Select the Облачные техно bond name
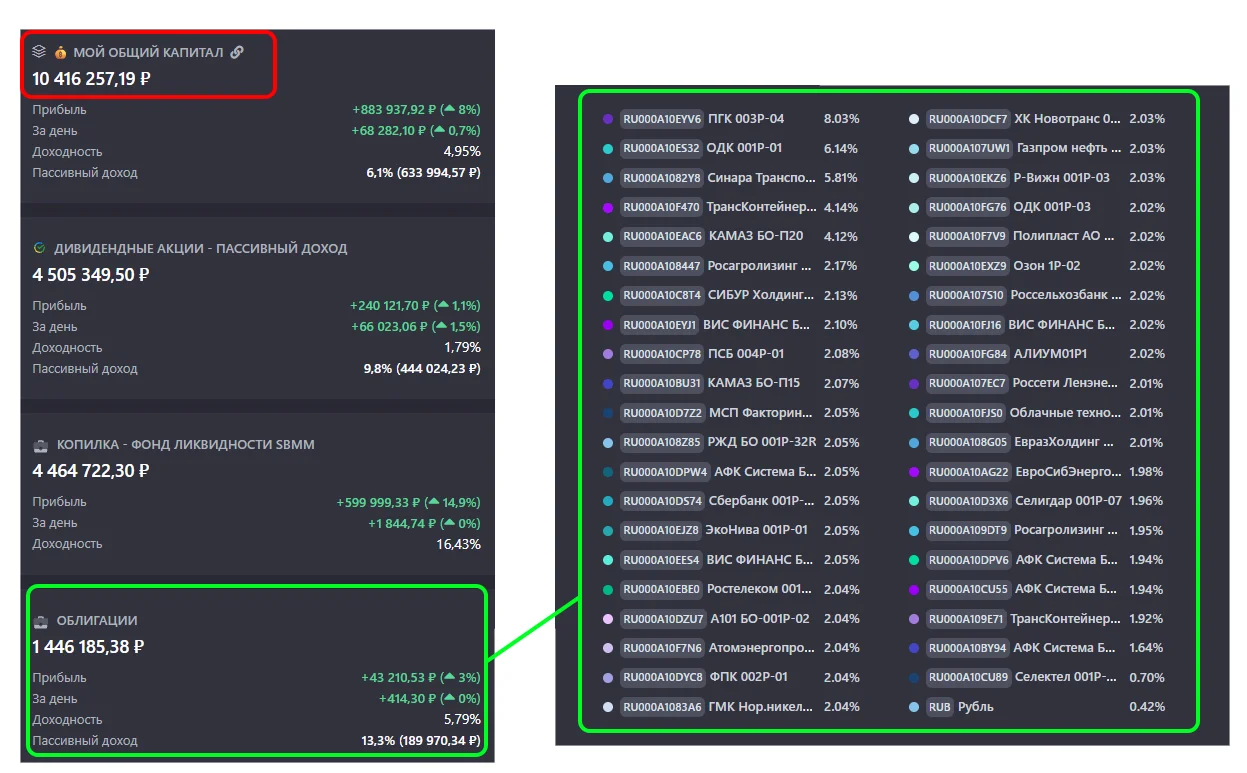The width and height of the screenshot is (1247, 773). pos(1065,413)
